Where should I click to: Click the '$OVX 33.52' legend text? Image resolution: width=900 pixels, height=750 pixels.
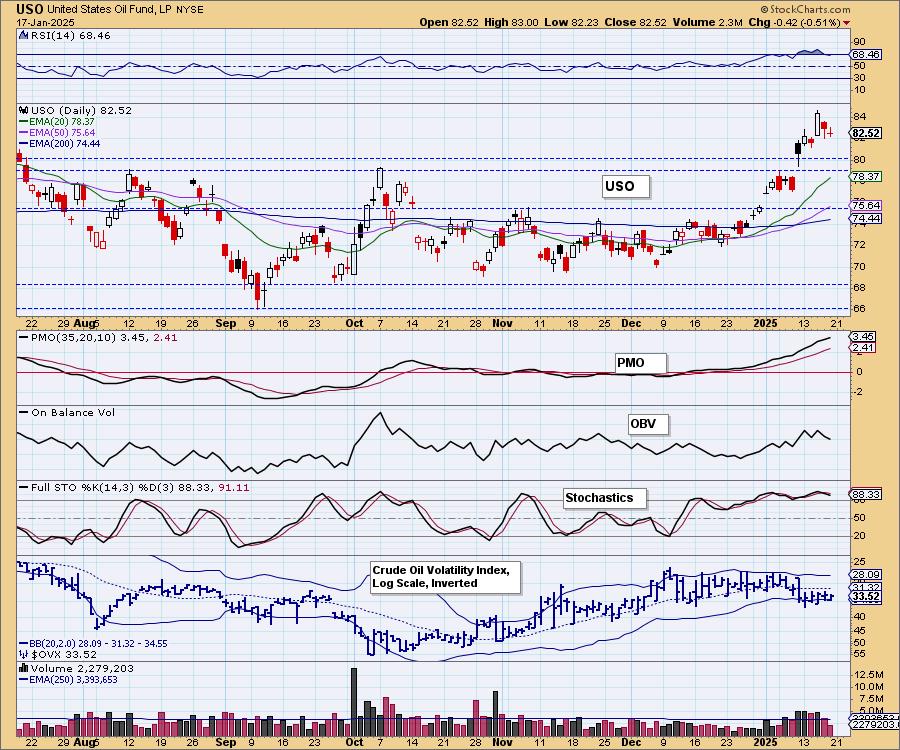click(64, 655)
